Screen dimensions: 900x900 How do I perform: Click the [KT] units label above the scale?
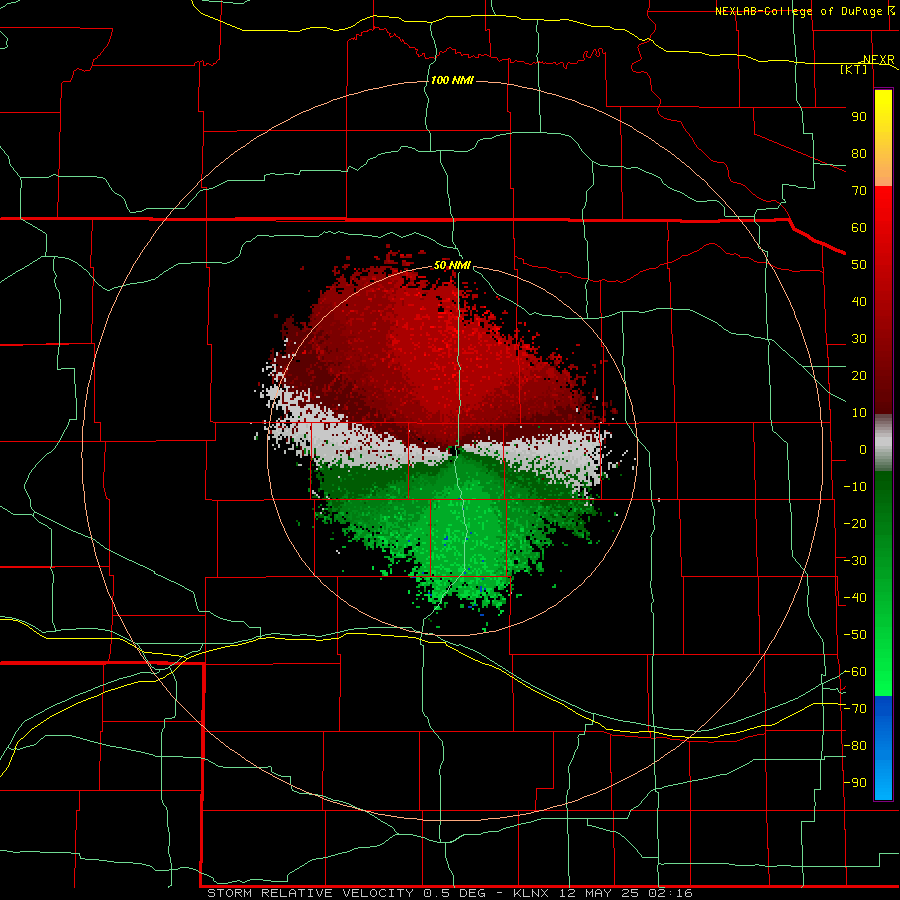854,69
